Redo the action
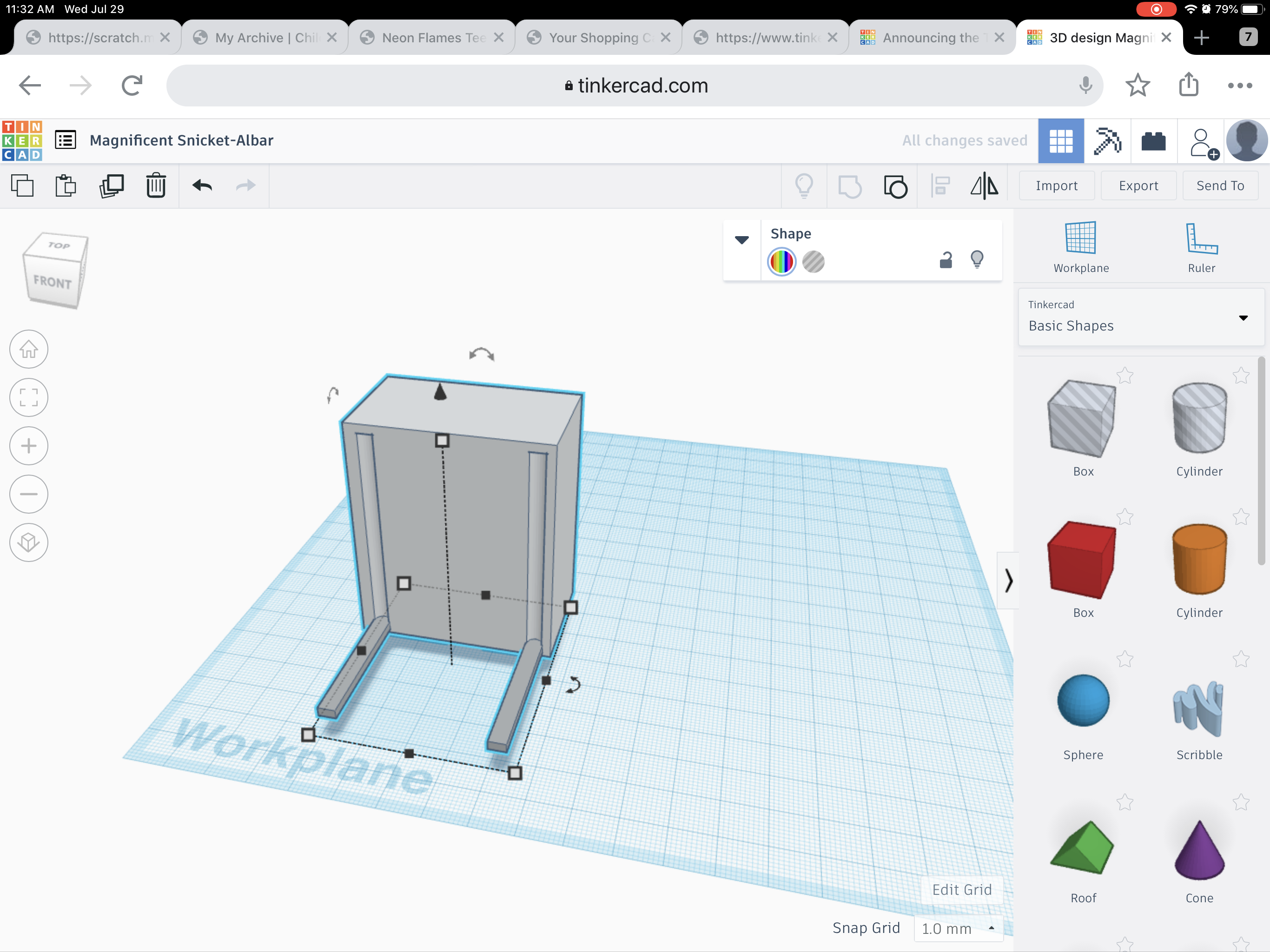 246,185
